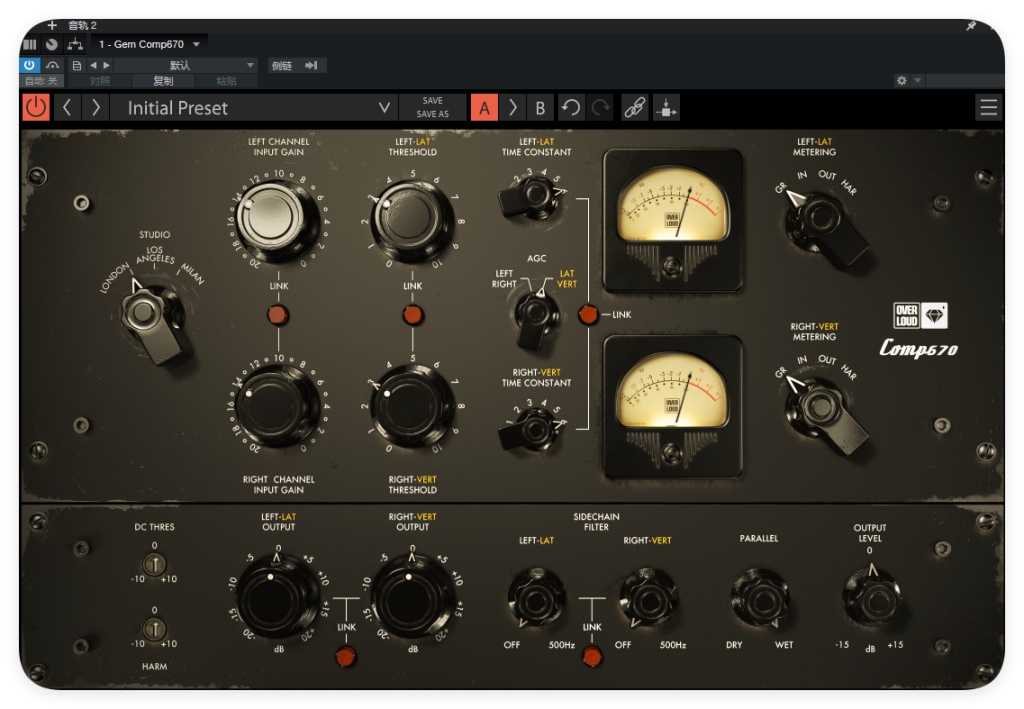Click the 侧链 sidechain button
The width and height of the screenshot is (1024, 709).
[x=281, y=65]
